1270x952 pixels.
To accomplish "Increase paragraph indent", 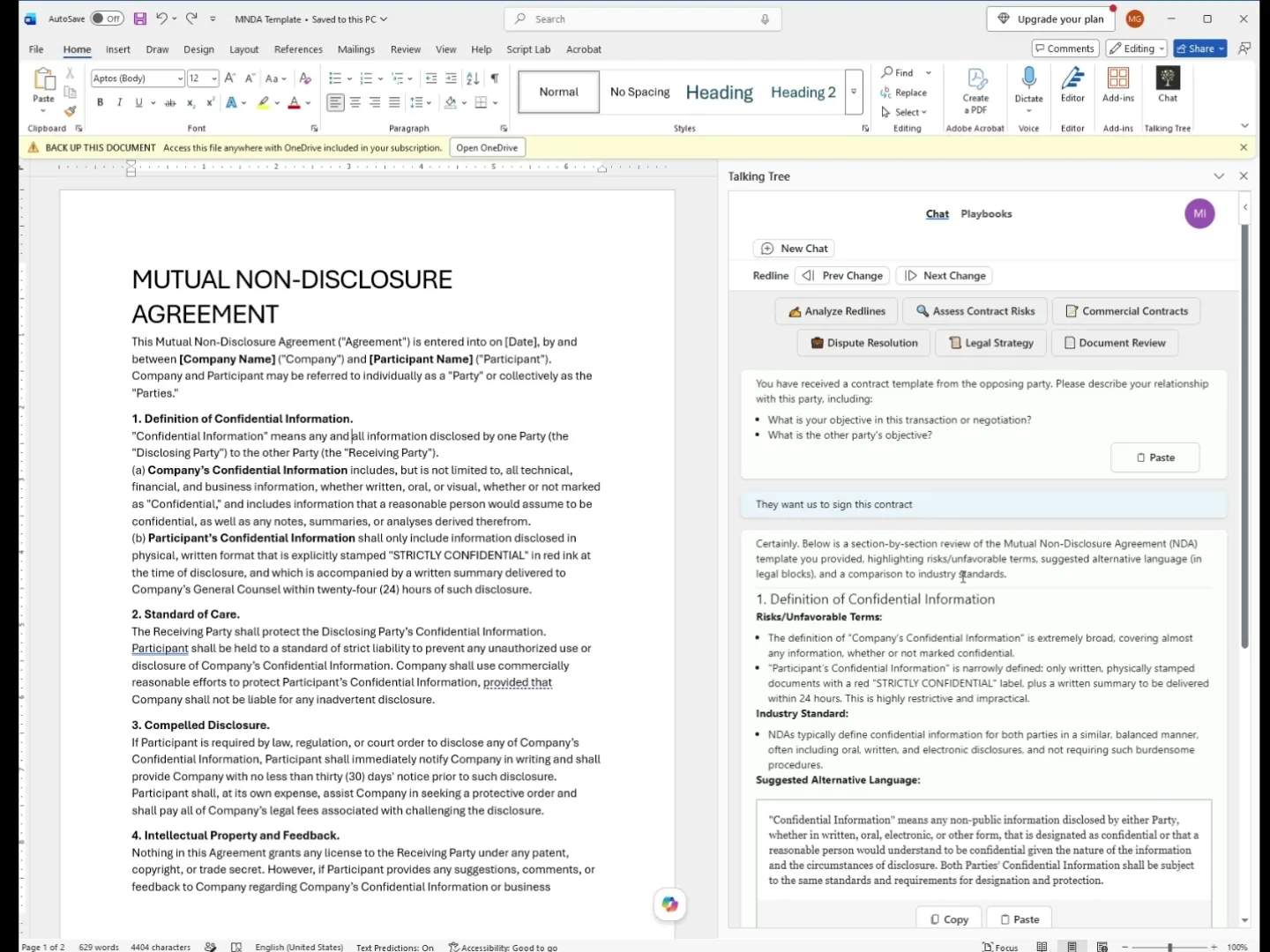I will tap(451, 78).
